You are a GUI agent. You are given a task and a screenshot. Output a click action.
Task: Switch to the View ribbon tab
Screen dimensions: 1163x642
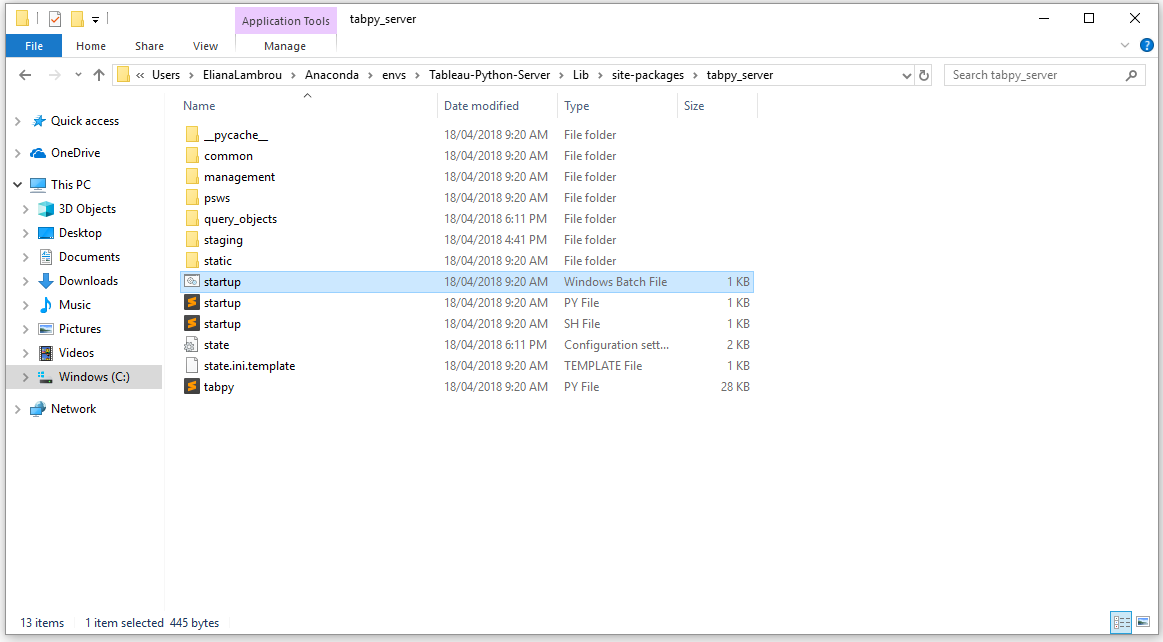tap(205, 46)
